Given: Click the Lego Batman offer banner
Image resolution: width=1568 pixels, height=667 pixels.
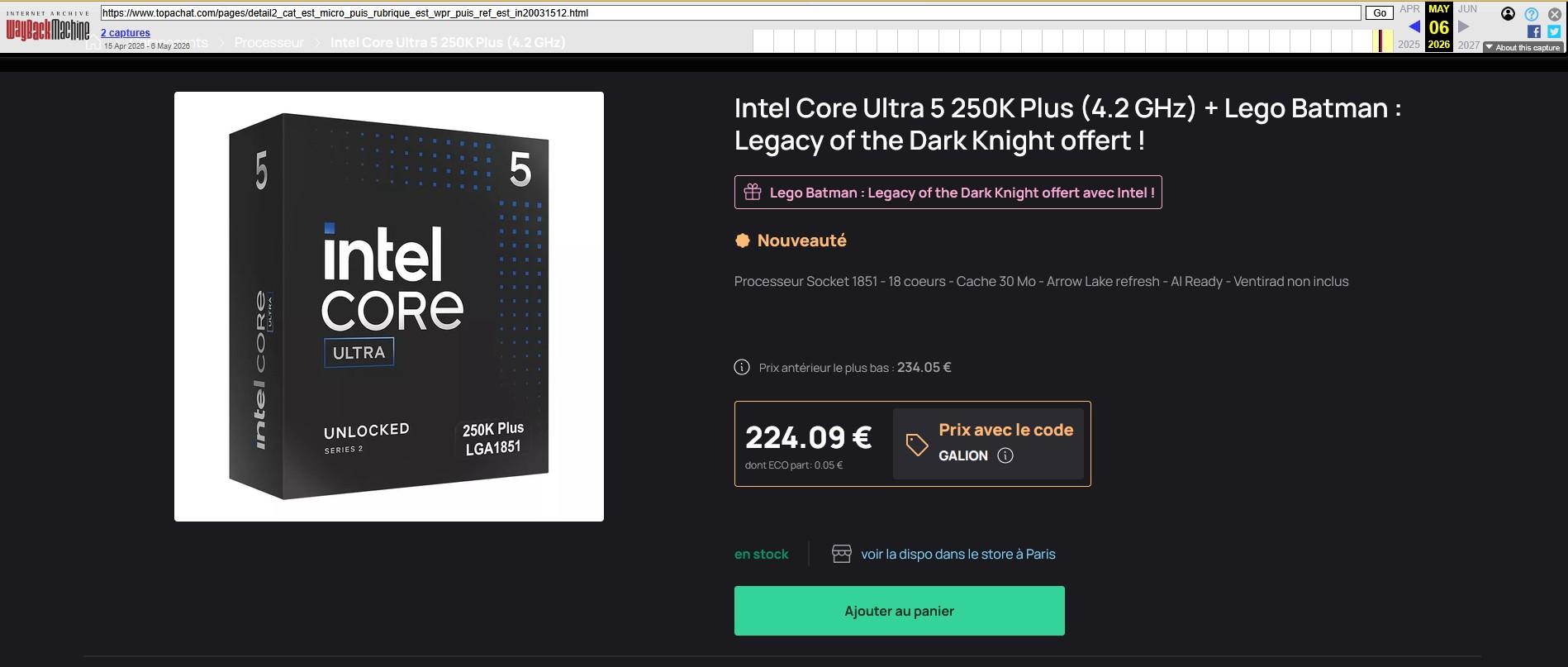Looking at the screenshot, I should 948,193.
